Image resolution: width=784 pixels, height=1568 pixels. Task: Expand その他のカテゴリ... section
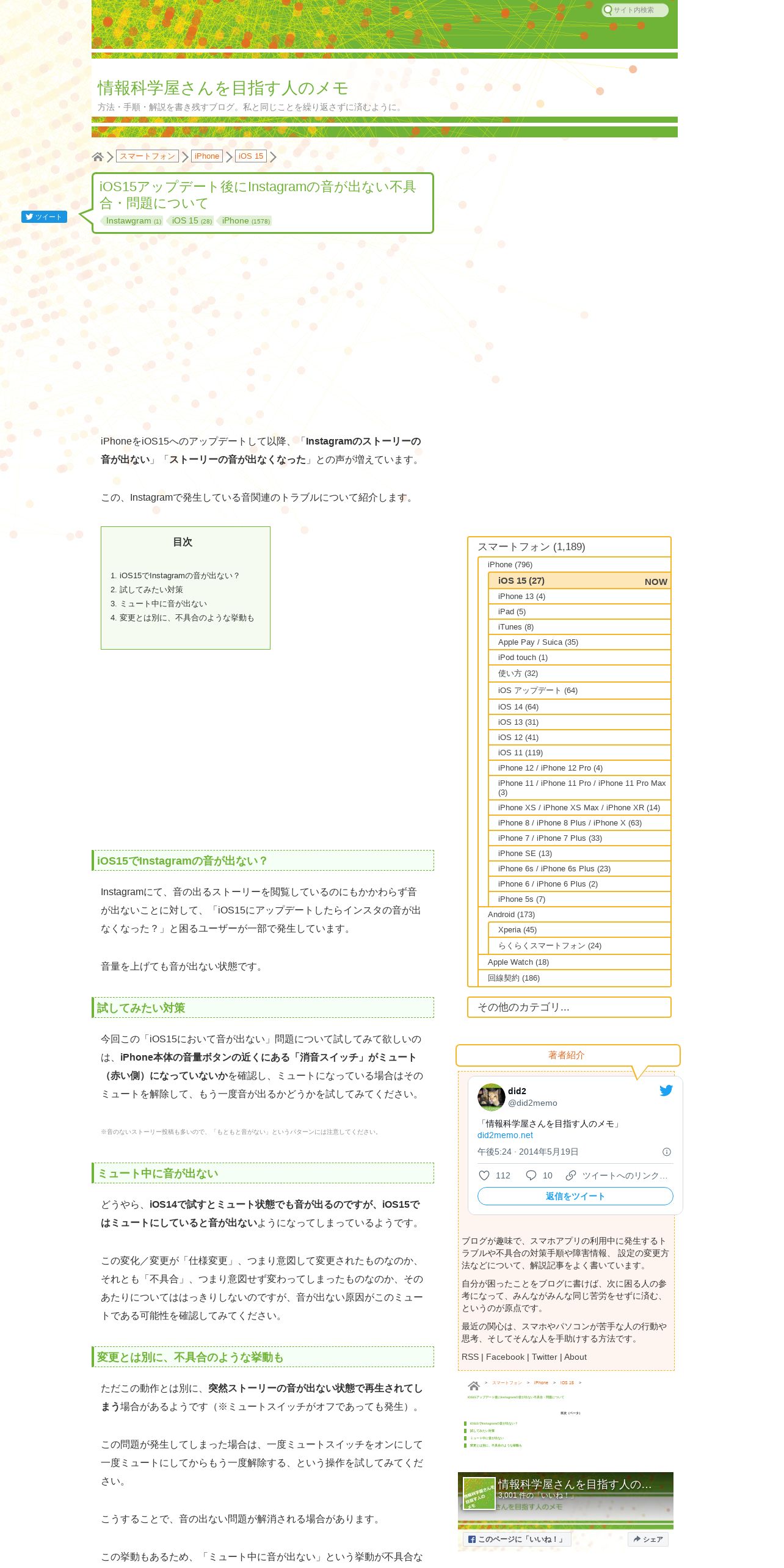(x=569, y=1007)
